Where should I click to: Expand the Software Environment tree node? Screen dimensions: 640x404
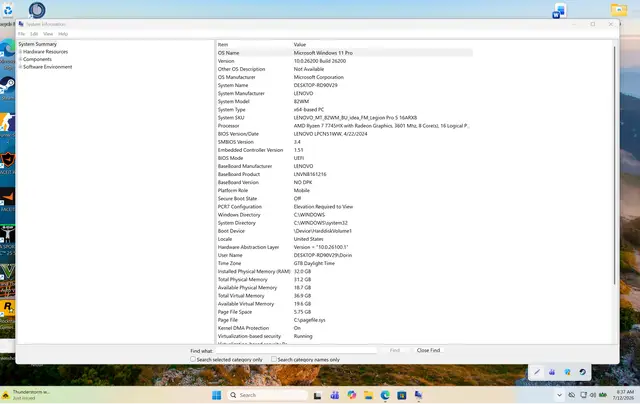pyautogui.click(x=20, y=67)
